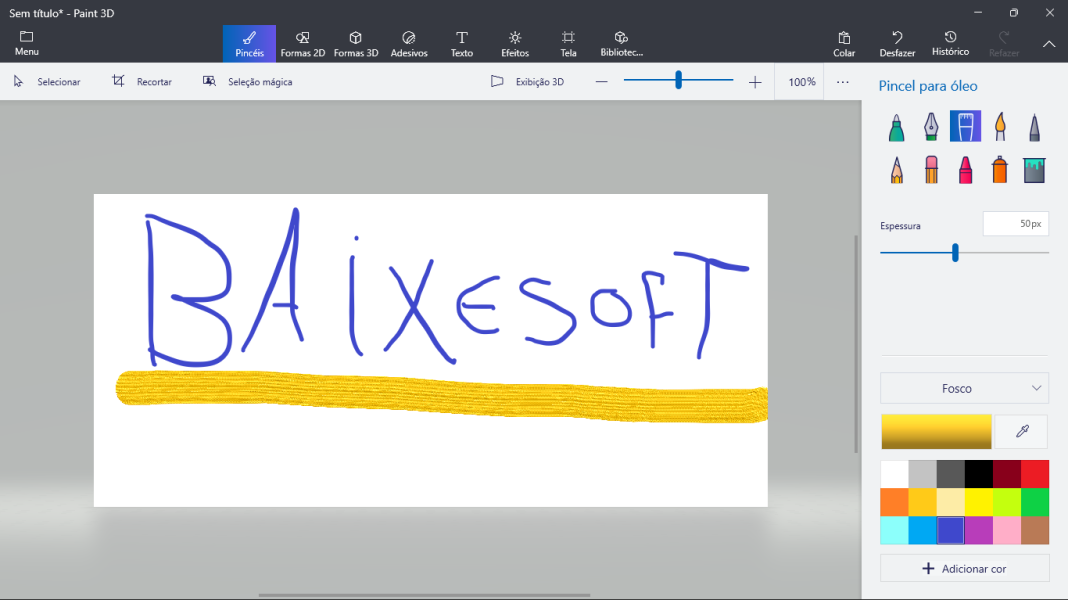The height and width of the screenshot is (600, 1068).
Task: Select the Pencil tool
Action: [x=896, y=170]
